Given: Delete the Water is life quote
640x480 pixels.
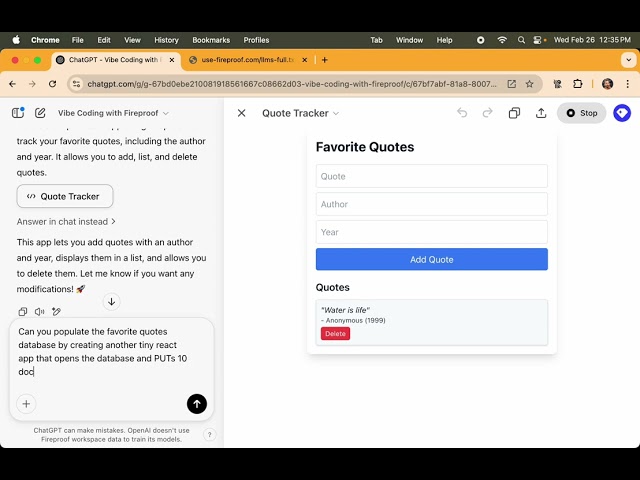Looking at the screenshot, I should tap(336, 333).
